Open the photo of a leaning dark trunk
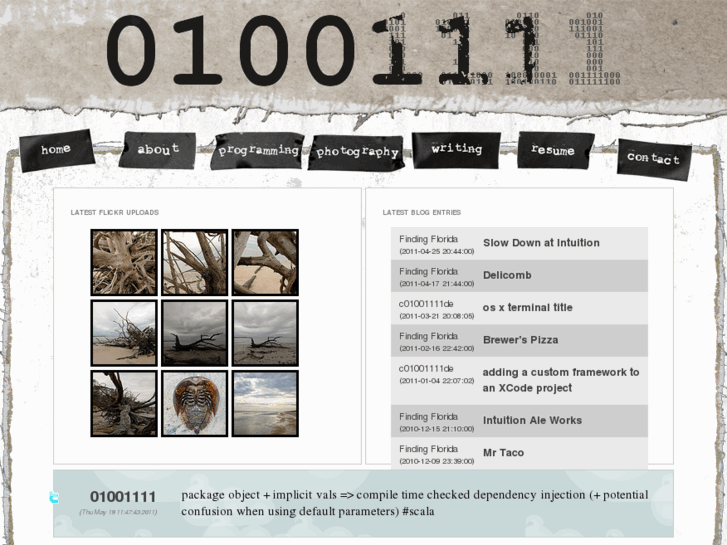Viewport: 727px width, 545px height. pyautogui.click(x=124, y=404)
